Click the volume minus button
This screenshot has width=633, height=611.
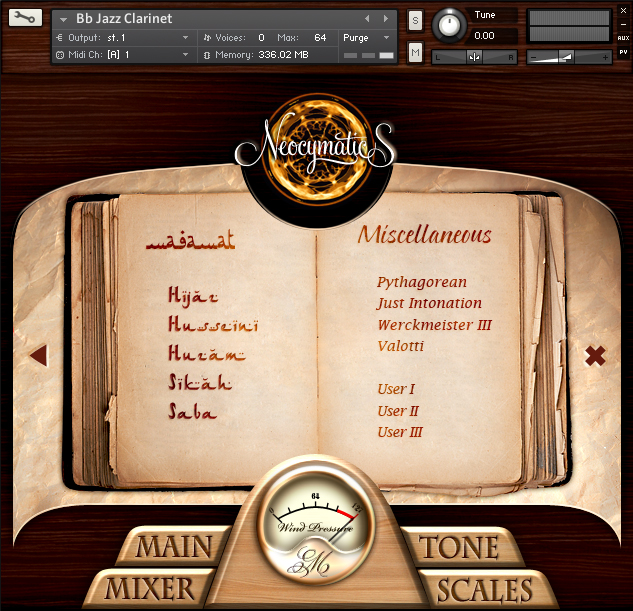[533, 58]
